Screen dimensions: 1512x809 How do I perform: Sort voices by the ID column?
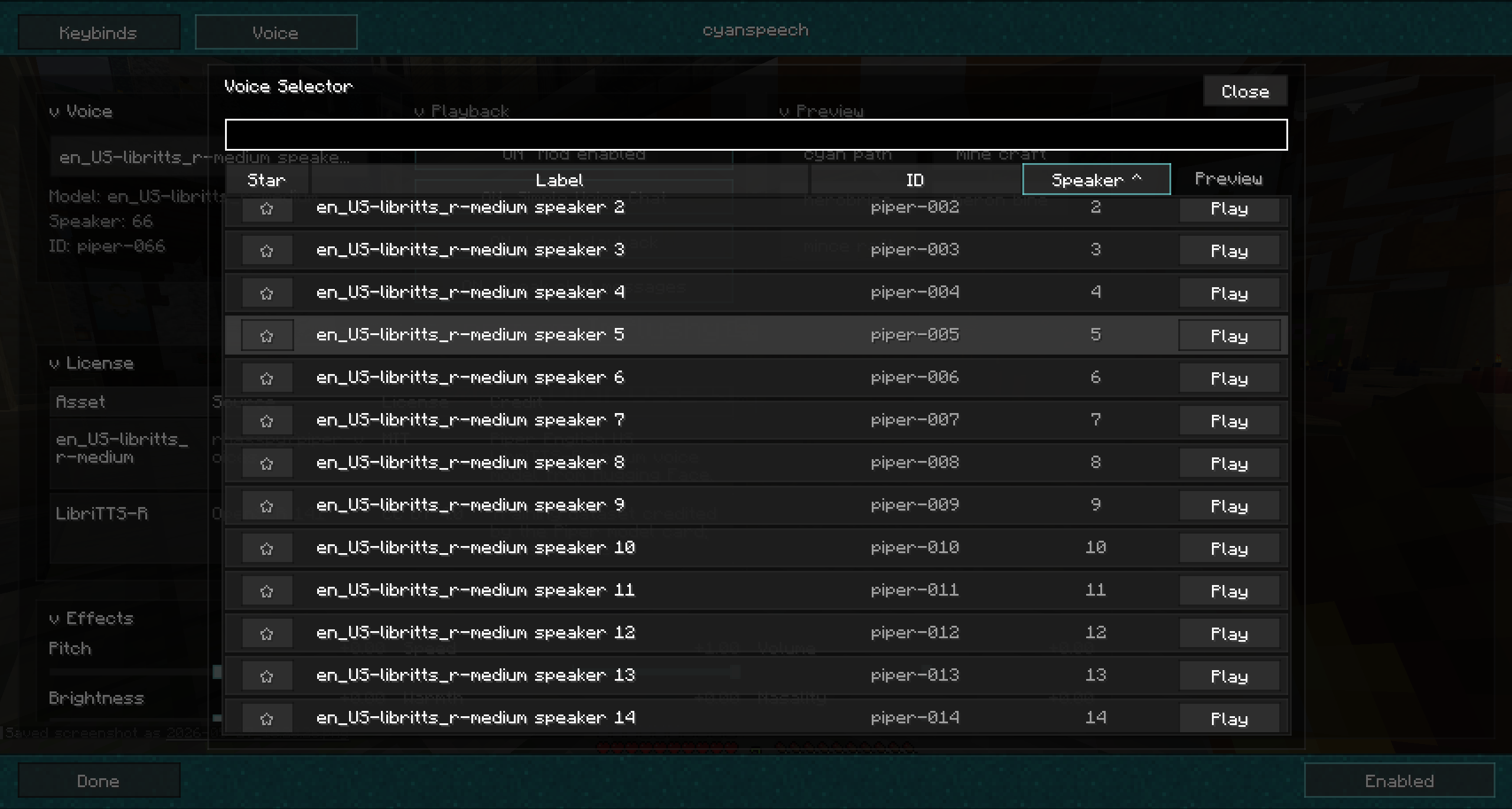915,179
